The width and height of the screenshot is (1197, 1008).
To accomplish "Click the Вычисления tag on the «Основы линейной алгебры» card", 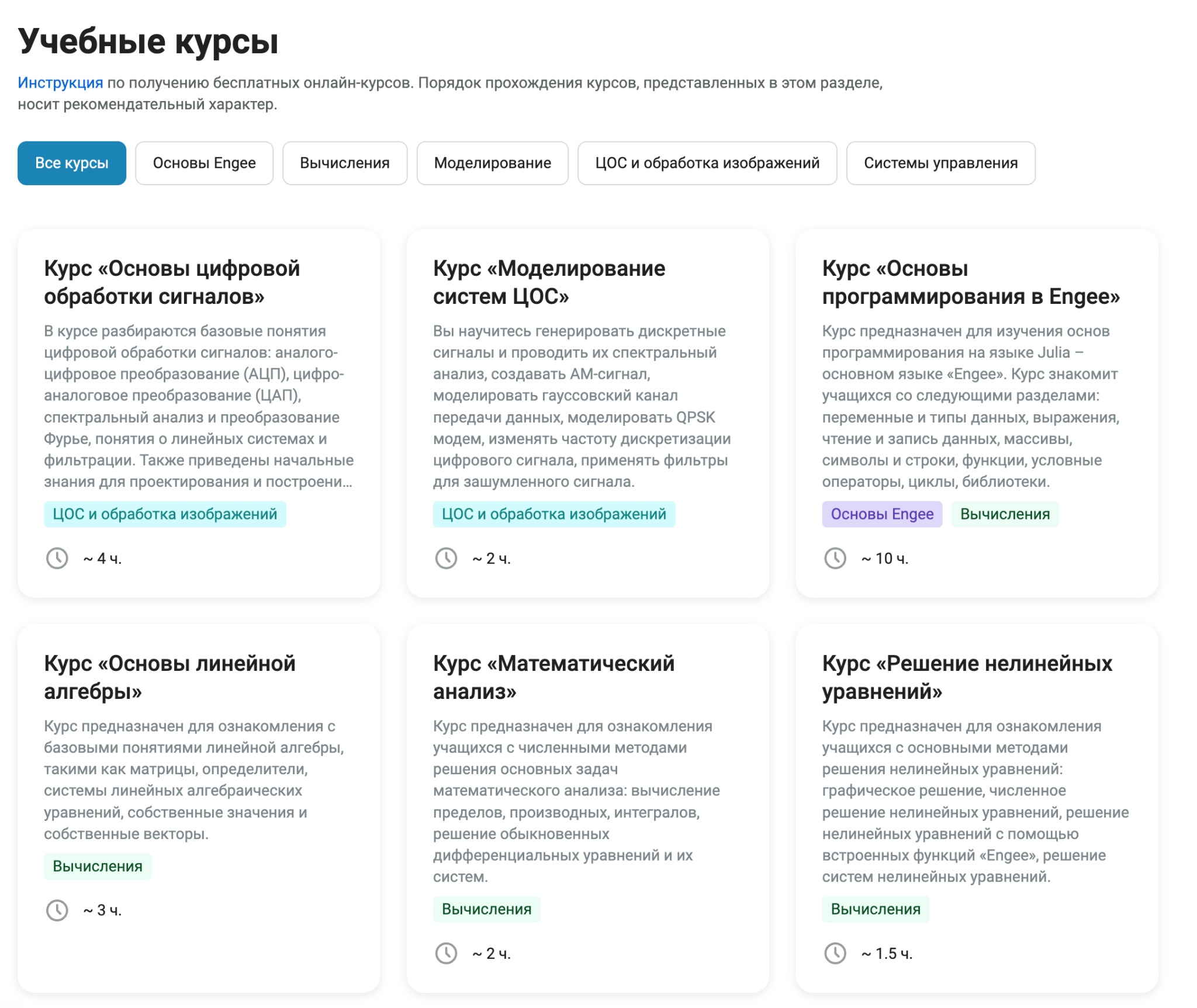I will tap(98, 866).
